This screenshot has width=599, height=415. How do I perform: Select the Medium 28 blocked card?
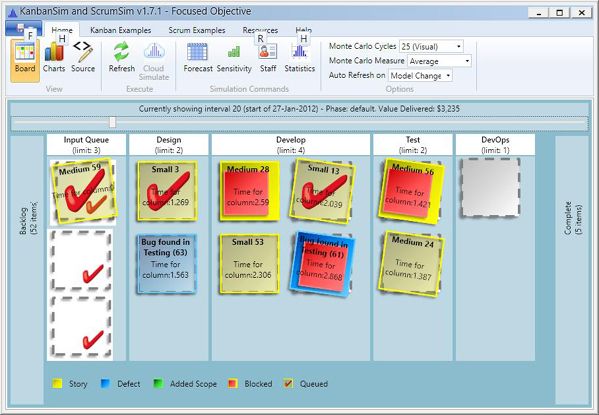point(249,191)
